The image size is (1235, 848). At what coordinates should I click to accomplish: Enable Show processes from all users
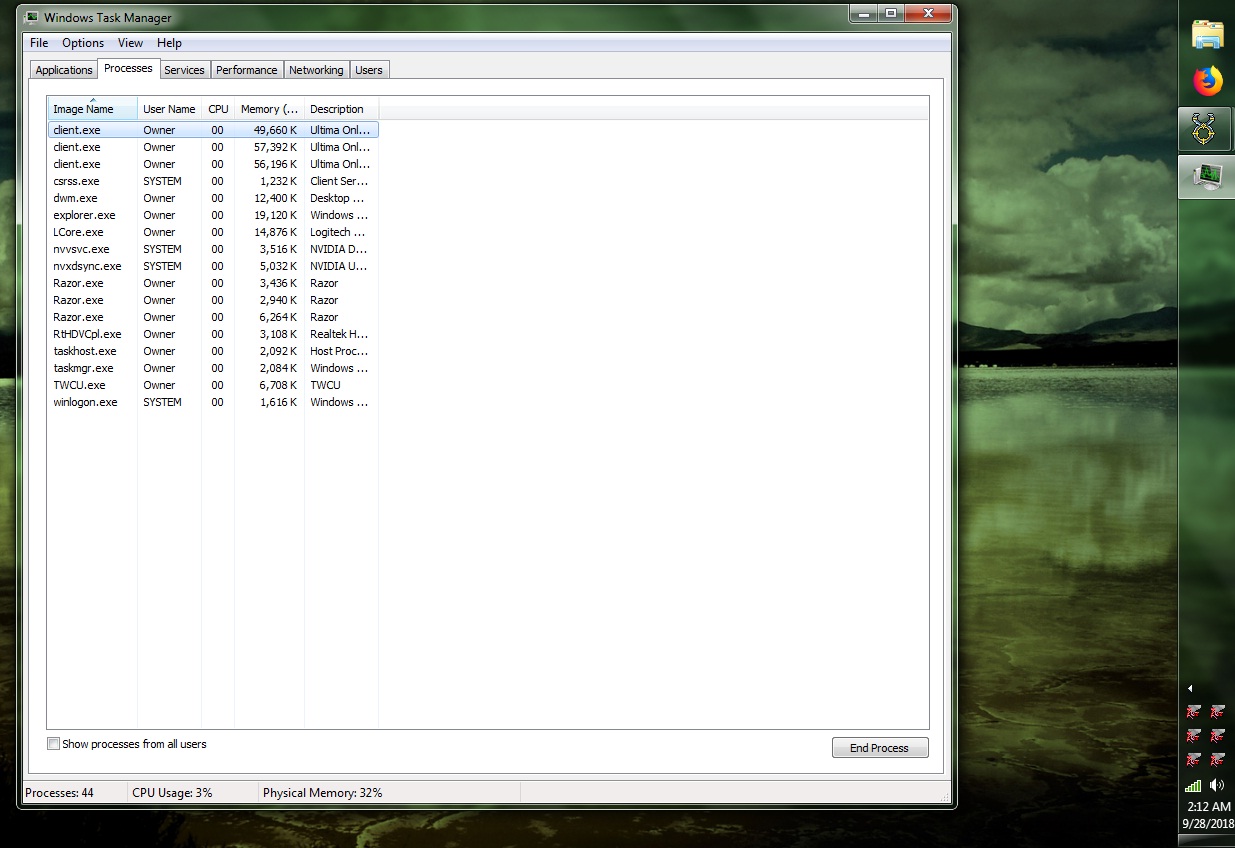coord(54,744)
